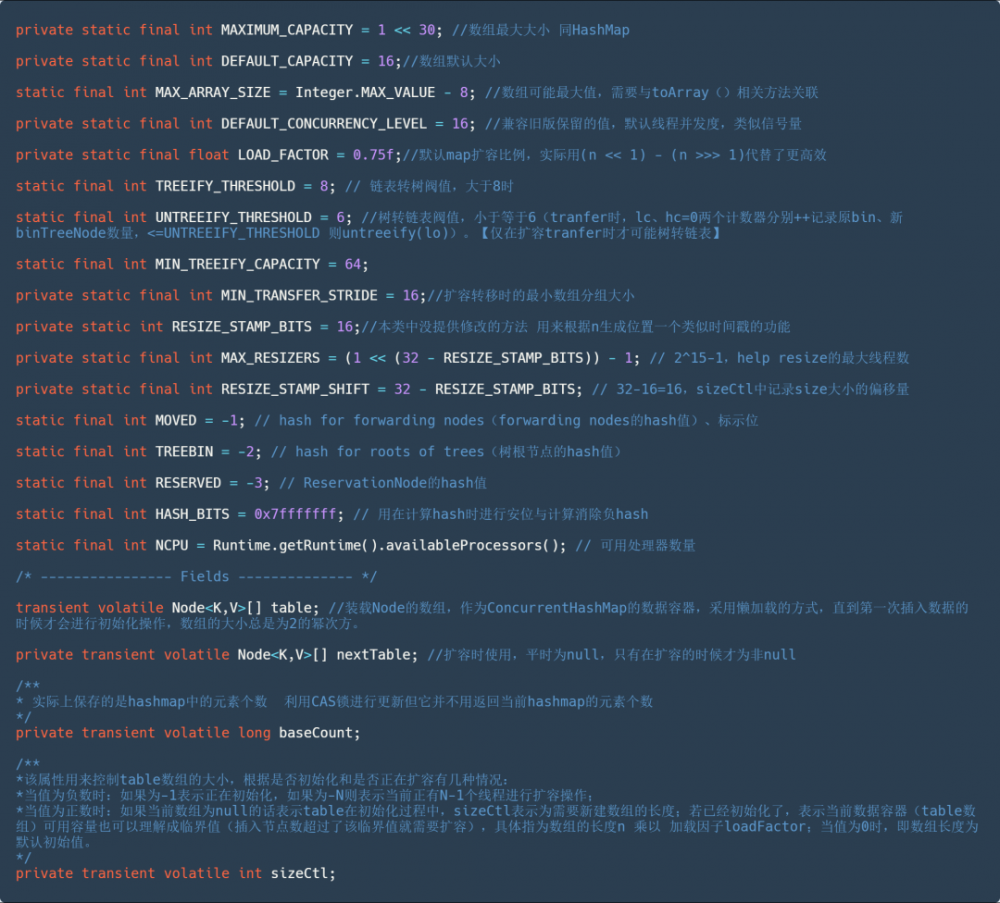
Task: Click the RESIZE_STAMP_SHIFT identifier
Action: tap(295, 389)
